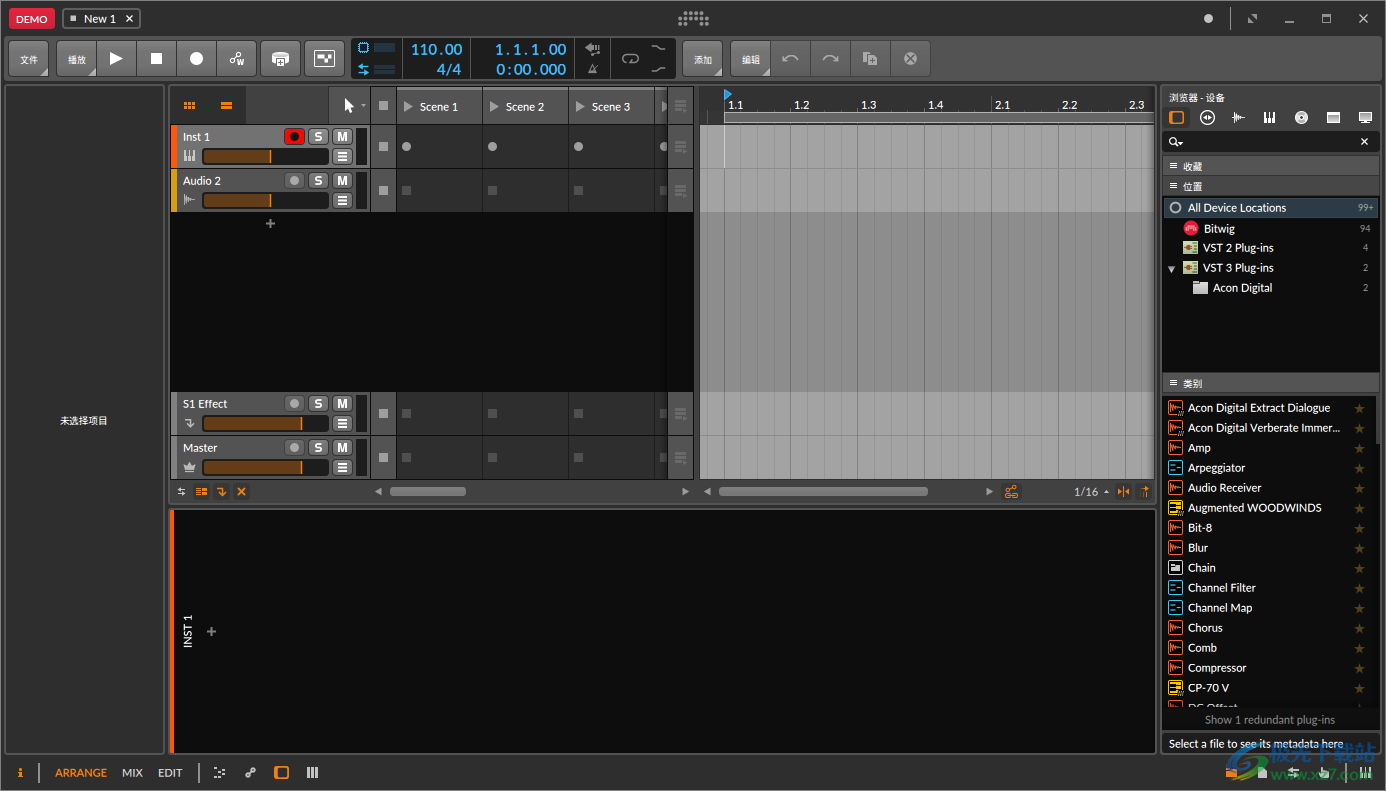Image resolution: width=1386 pixels, height=791 pixels.
Task: Clear the browser search field with the X
Action: coord(1364,141)
